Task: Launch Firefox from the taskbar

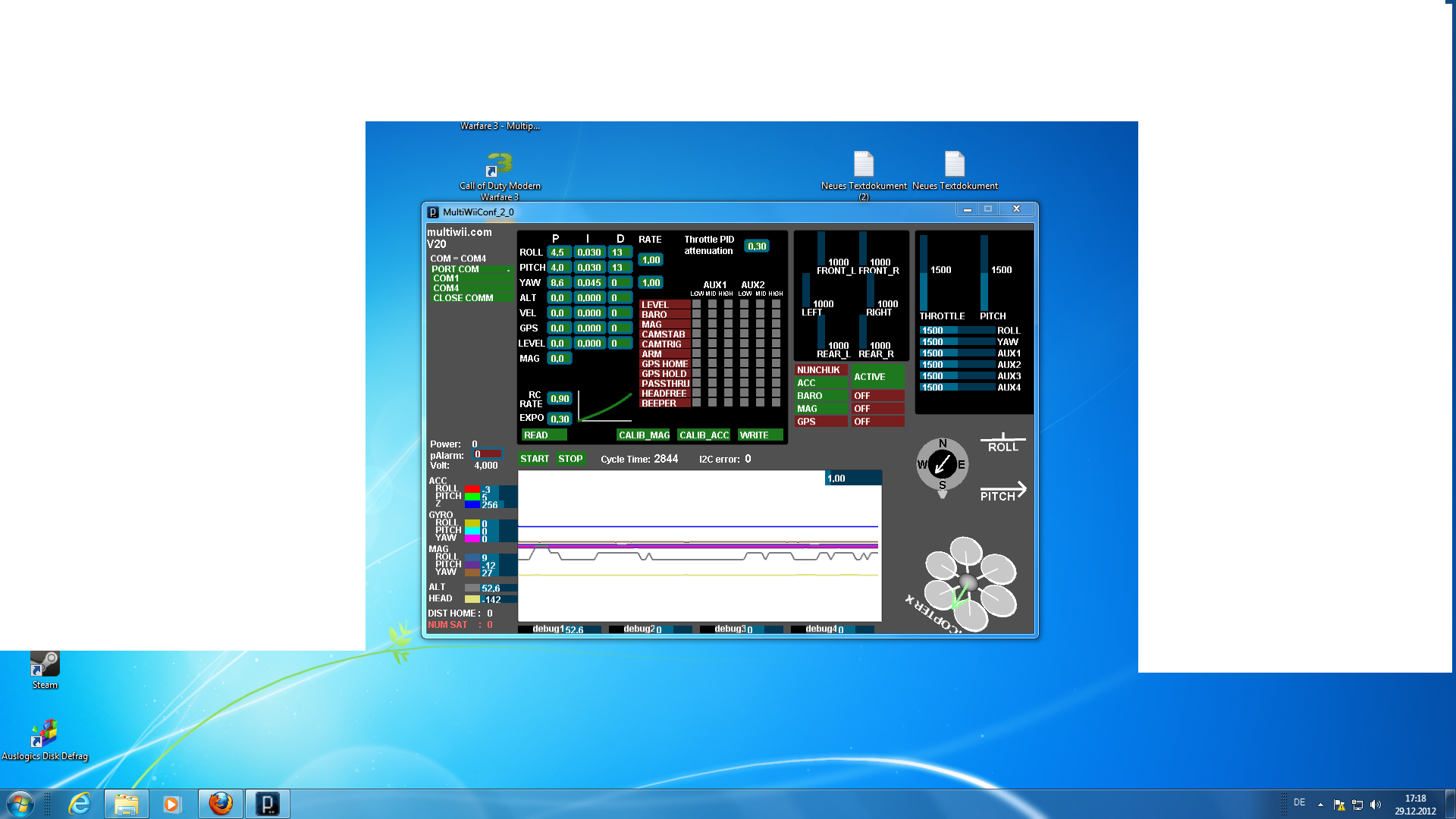Action: [x=220, y=803]
